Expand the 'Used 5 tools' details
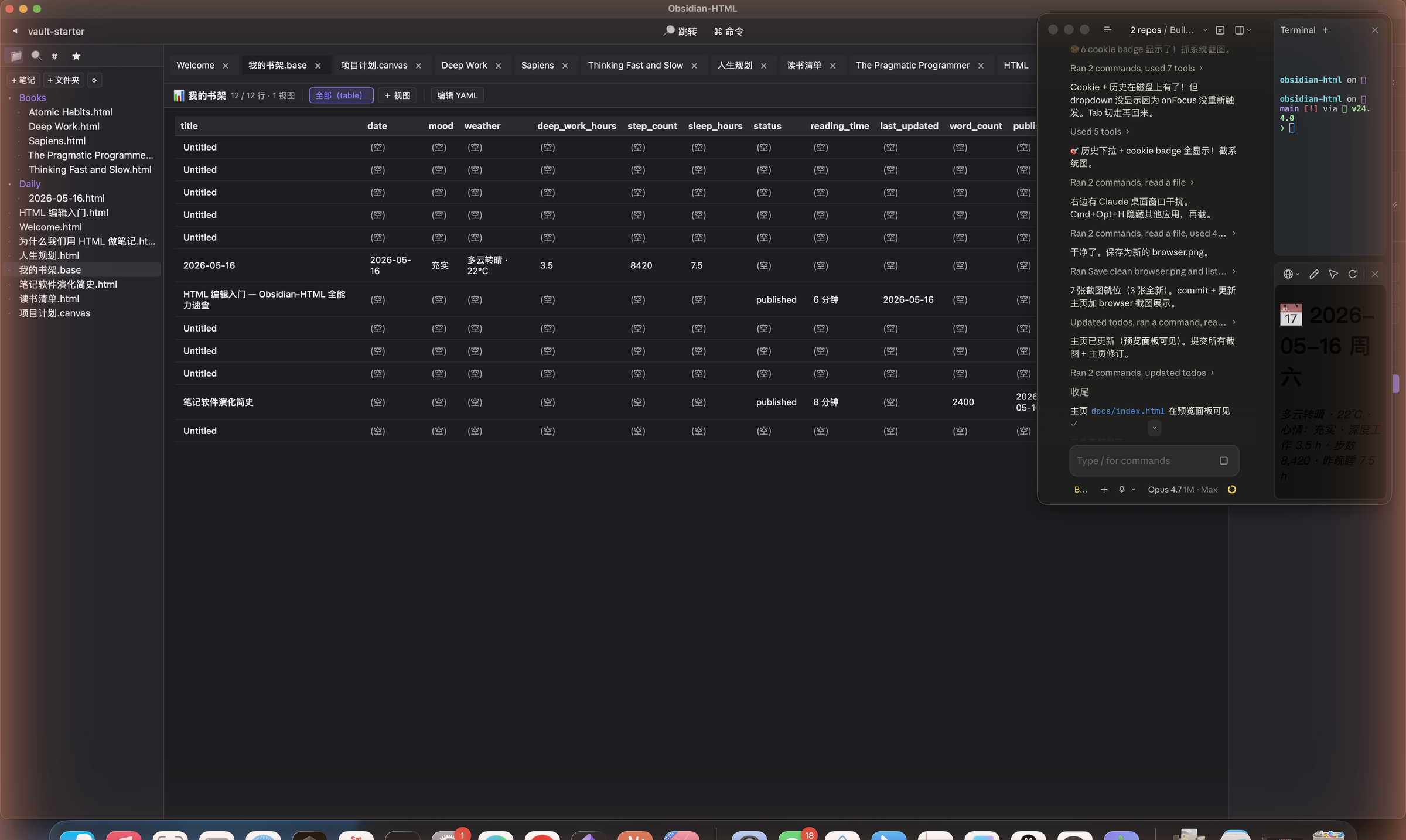The width and height of the screenshot is (1406, 840). pos(1099,132)
